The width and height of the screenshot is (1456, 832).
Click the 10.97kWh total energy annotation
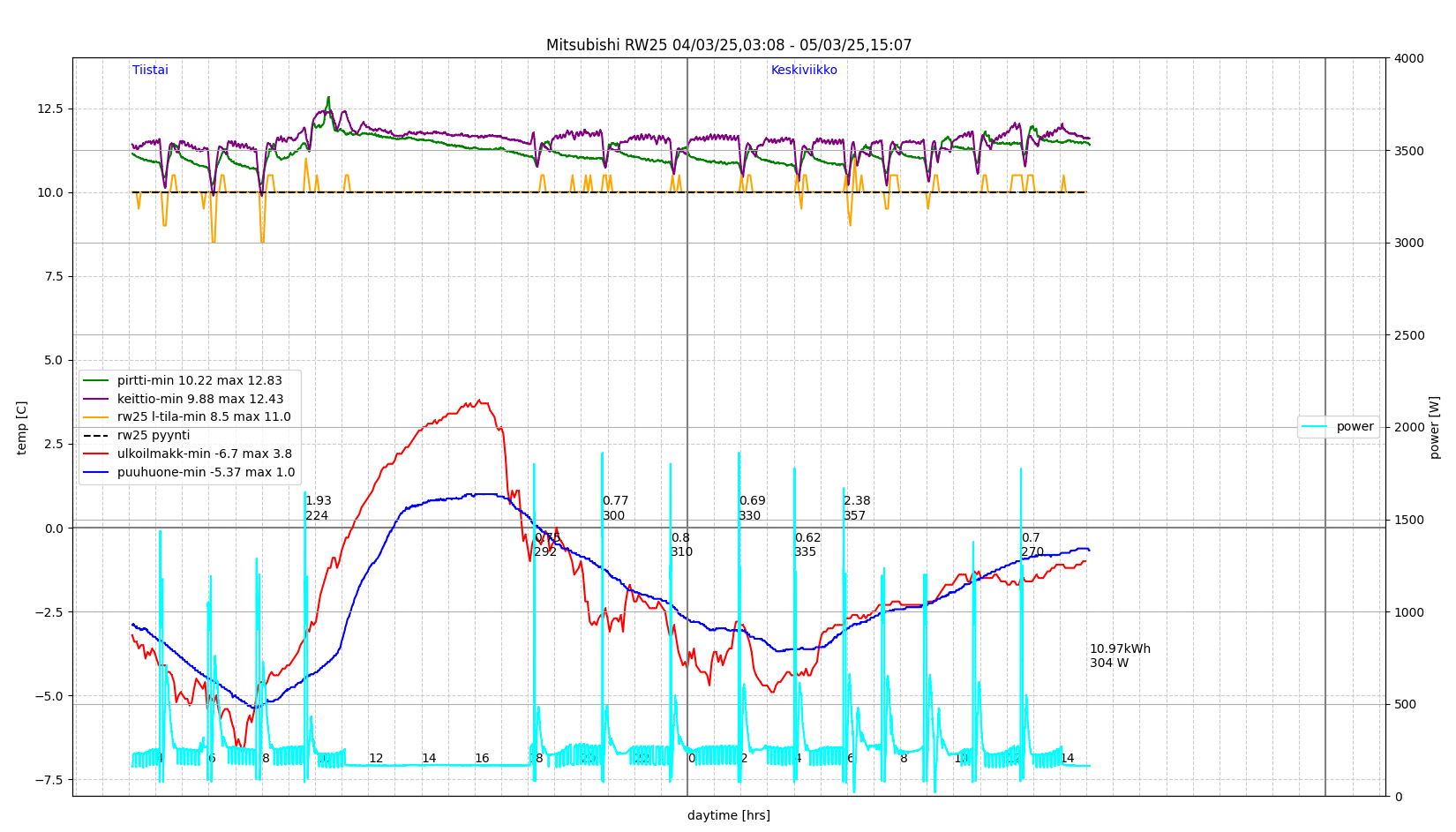coord(1119,649)
